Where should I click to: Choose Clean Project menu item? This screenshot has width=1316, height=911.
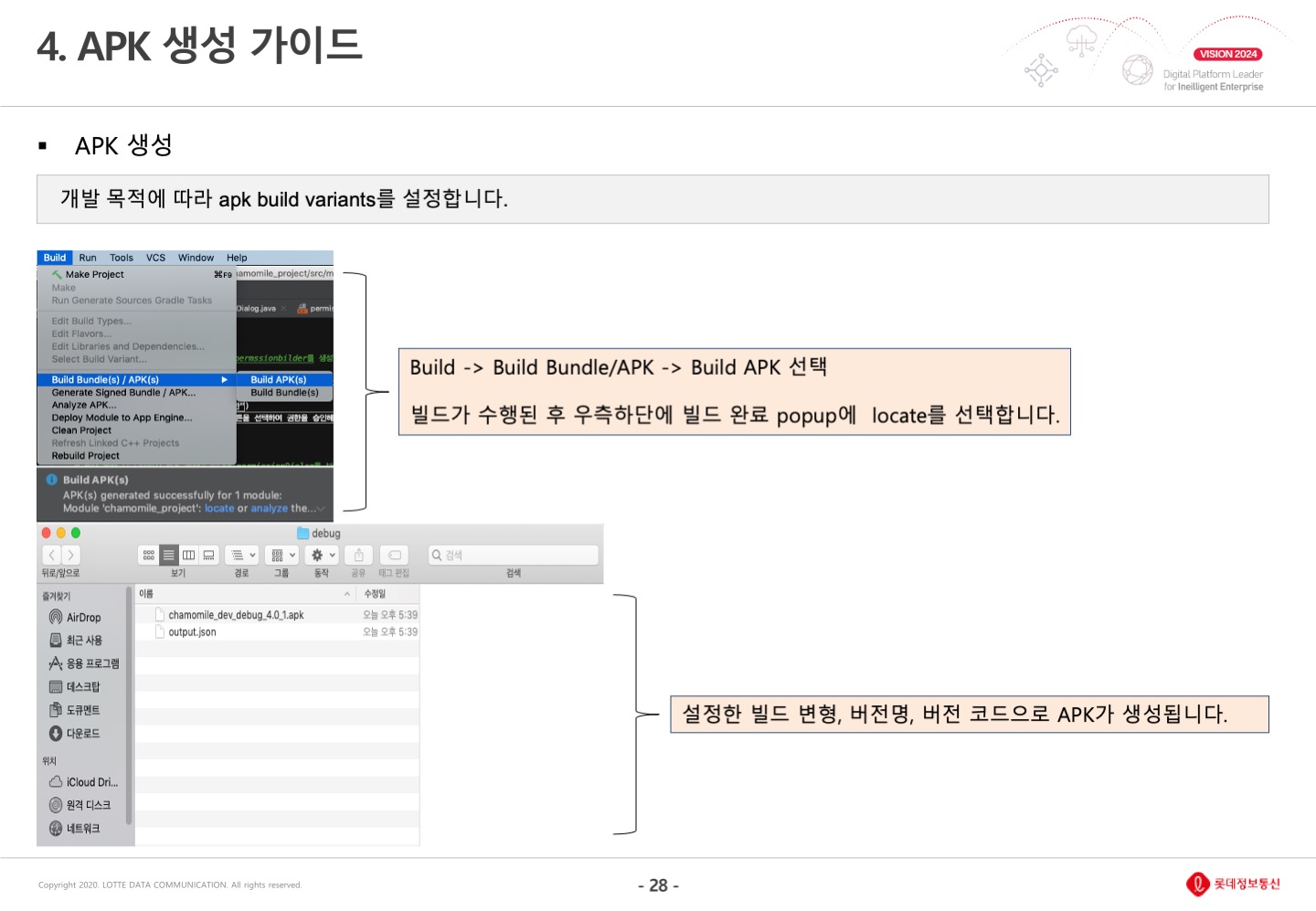[137, 430]
